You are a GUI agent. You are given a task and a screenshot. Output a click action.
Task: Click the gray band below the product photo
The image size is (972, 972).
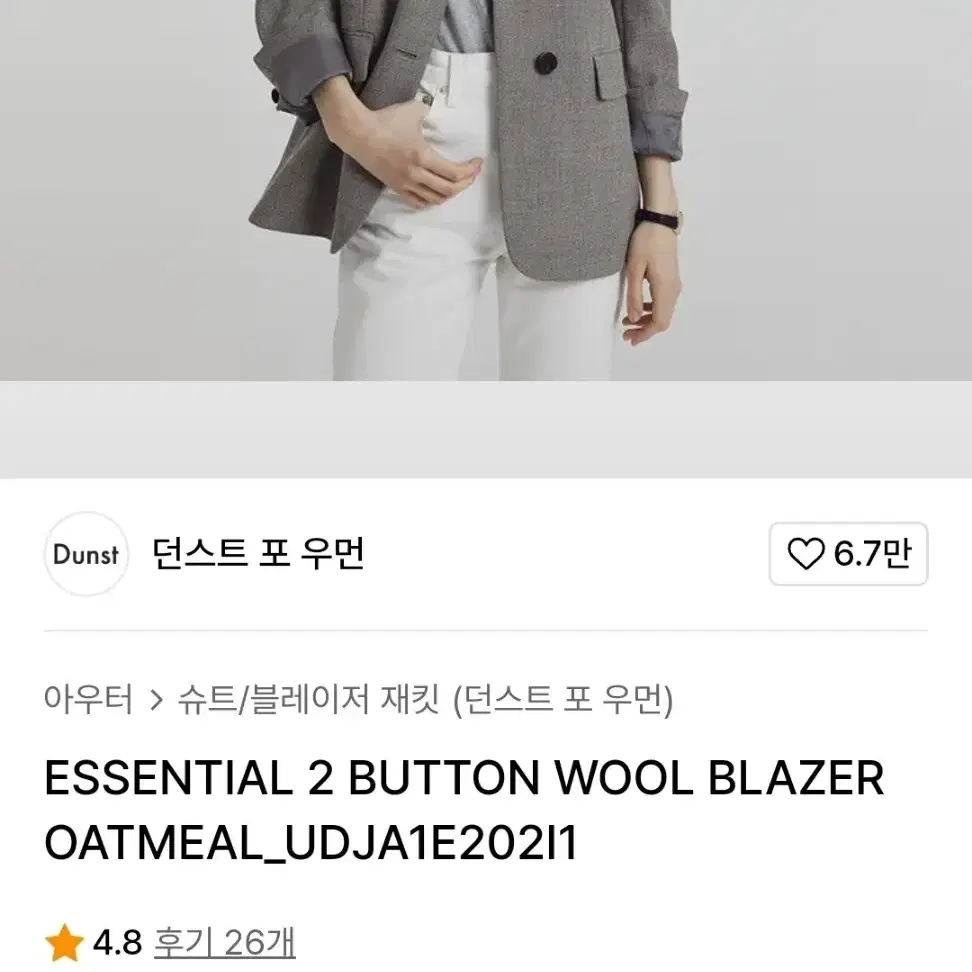486,429
